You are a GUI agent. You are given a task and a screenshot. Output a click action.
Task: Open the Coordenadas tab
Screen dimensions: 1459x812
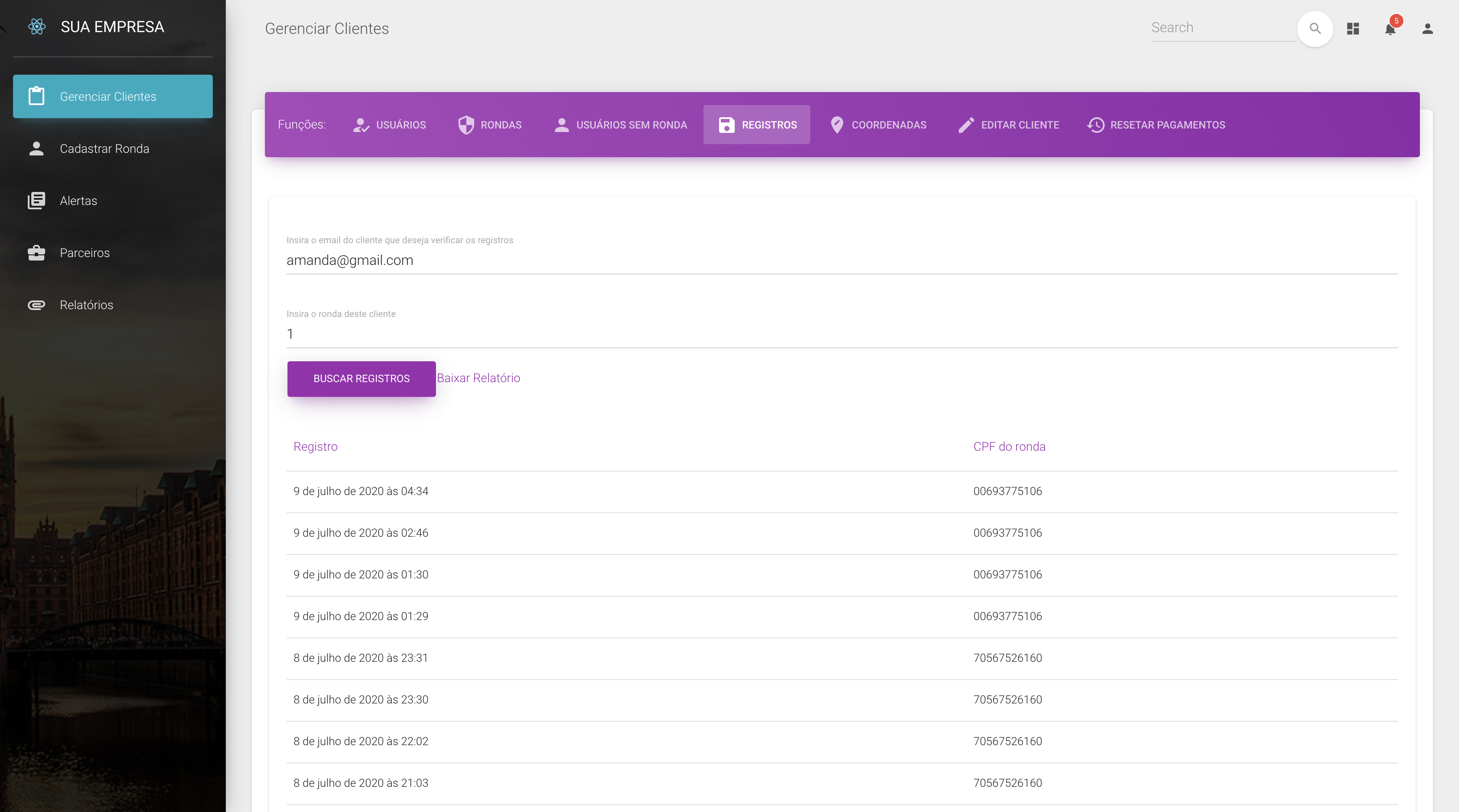(x=878, y=125)
